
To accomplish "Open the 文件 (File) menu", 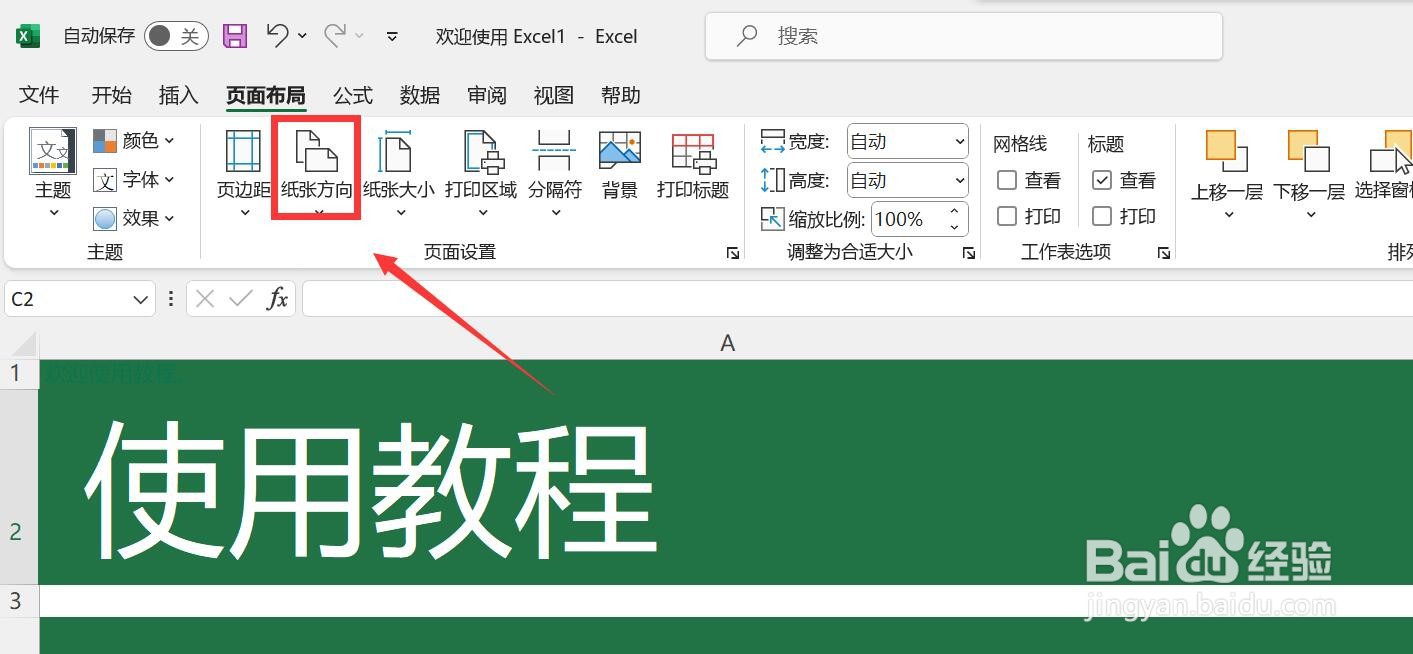I will (x=38, y=95).
